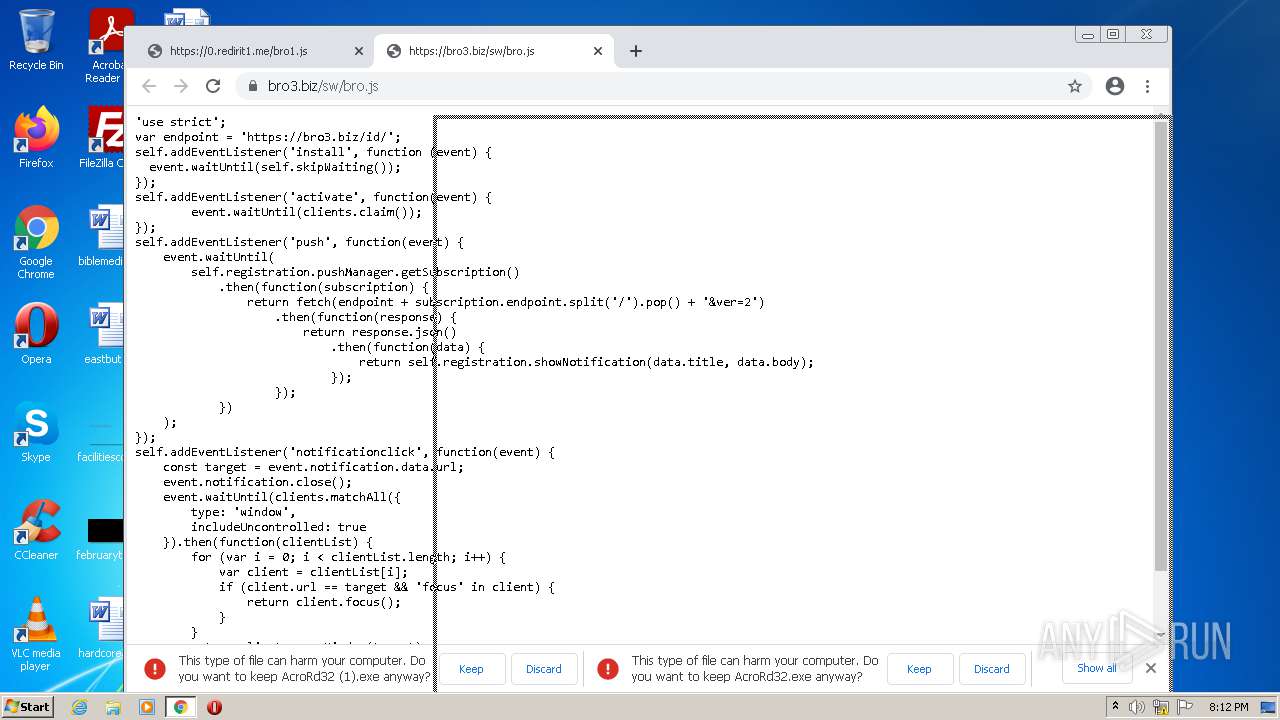
Task: Open Windows Explorer from the taskbar
Action: click(x=113, y=707)
